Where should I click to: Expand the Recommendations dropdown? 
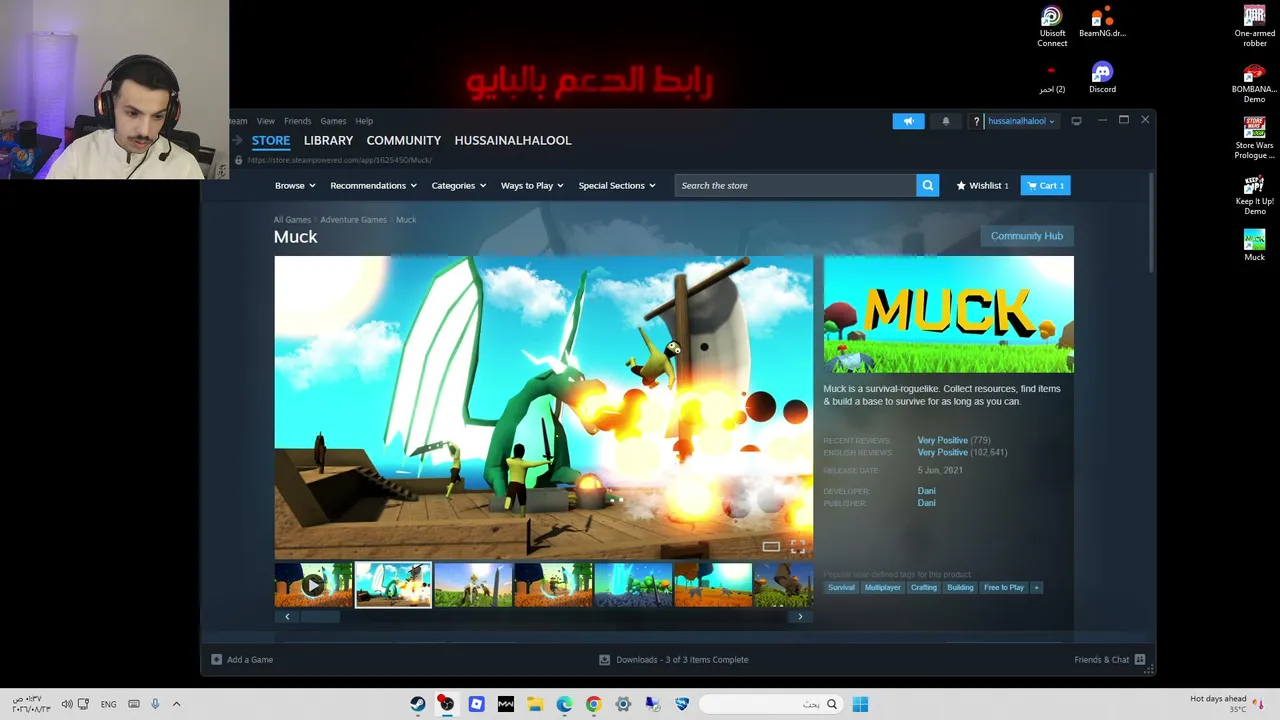[x=373, y=185]
